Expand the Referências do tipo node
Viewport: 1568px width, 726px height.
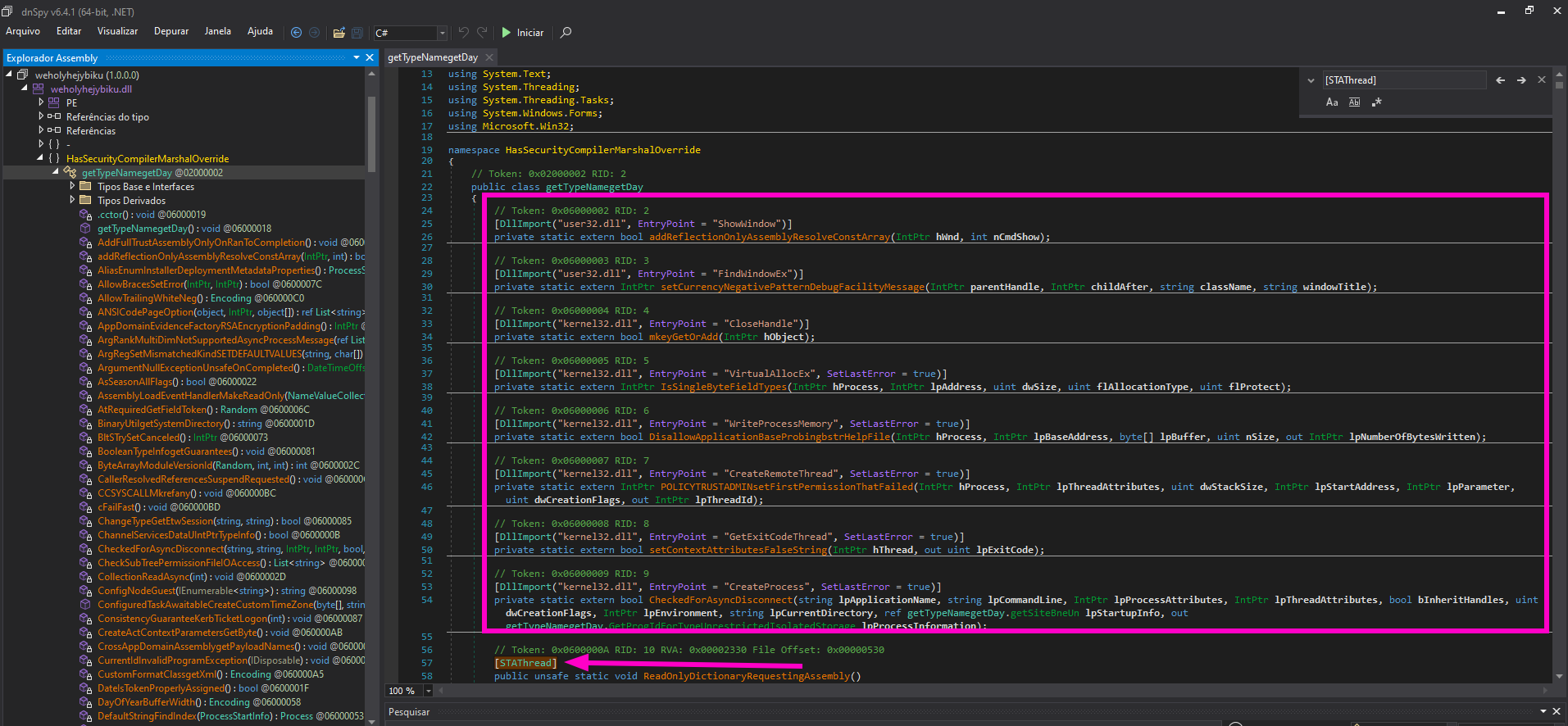pos(41,116)
